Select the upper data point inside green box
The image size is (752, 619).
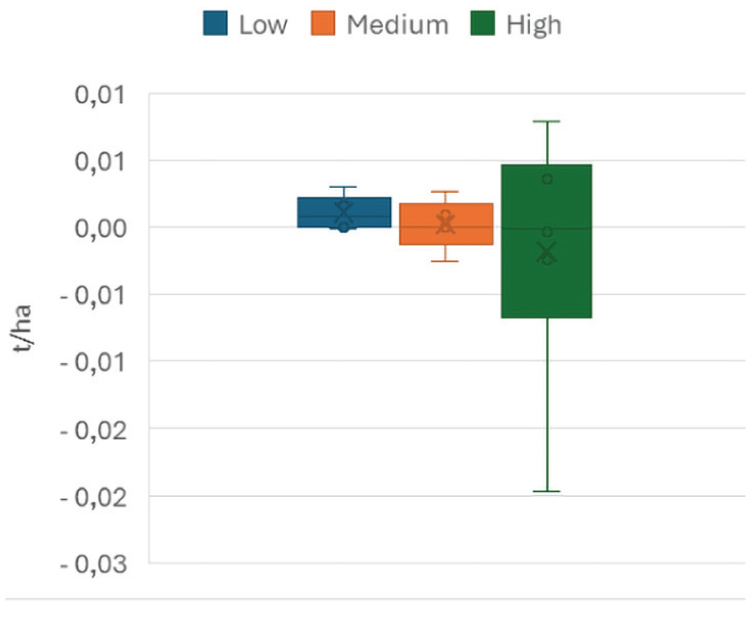(547, 179)
